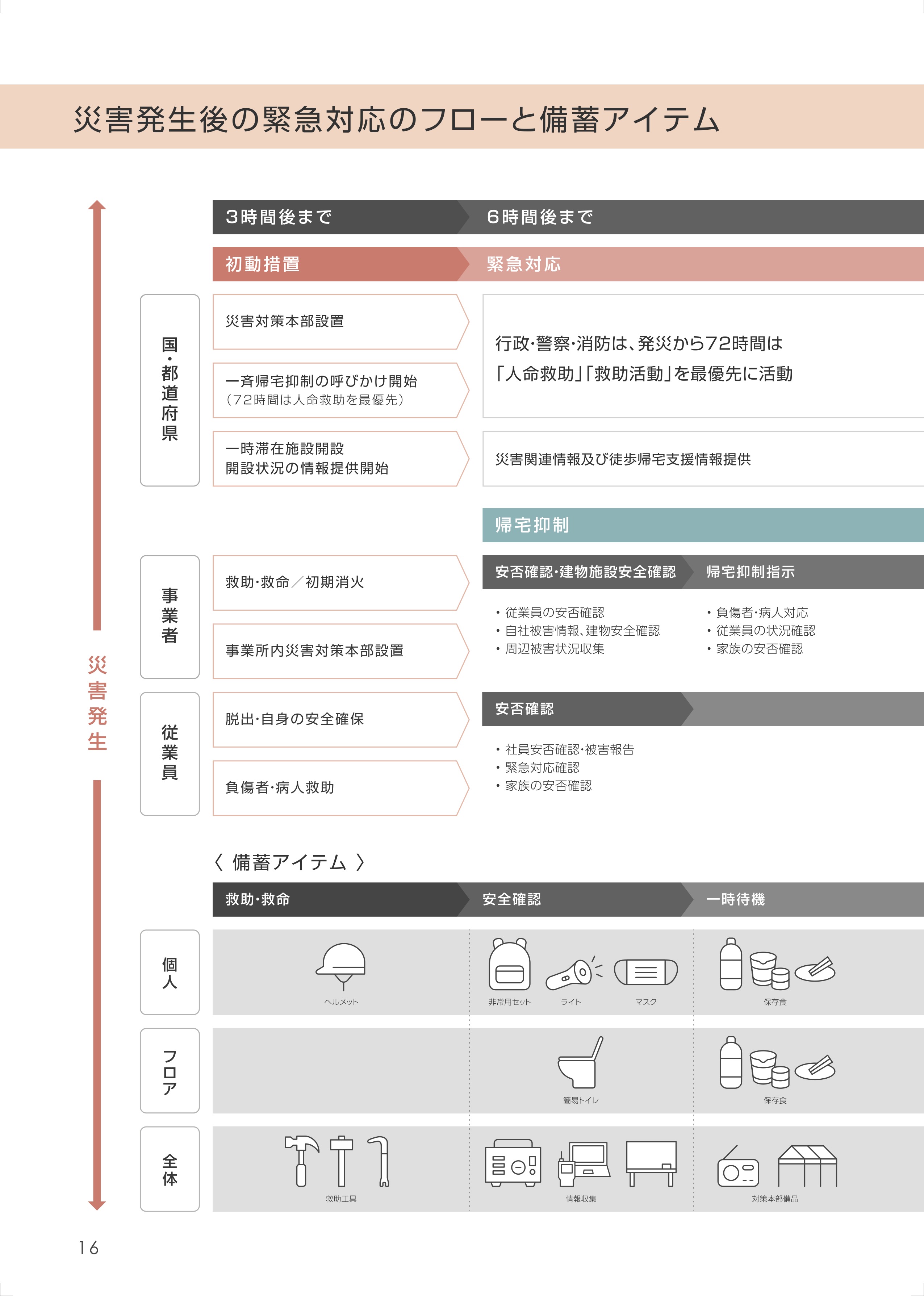Click the 帰宅抑制 teal header
The image size is (924, 1296).
tap(703, 525)
